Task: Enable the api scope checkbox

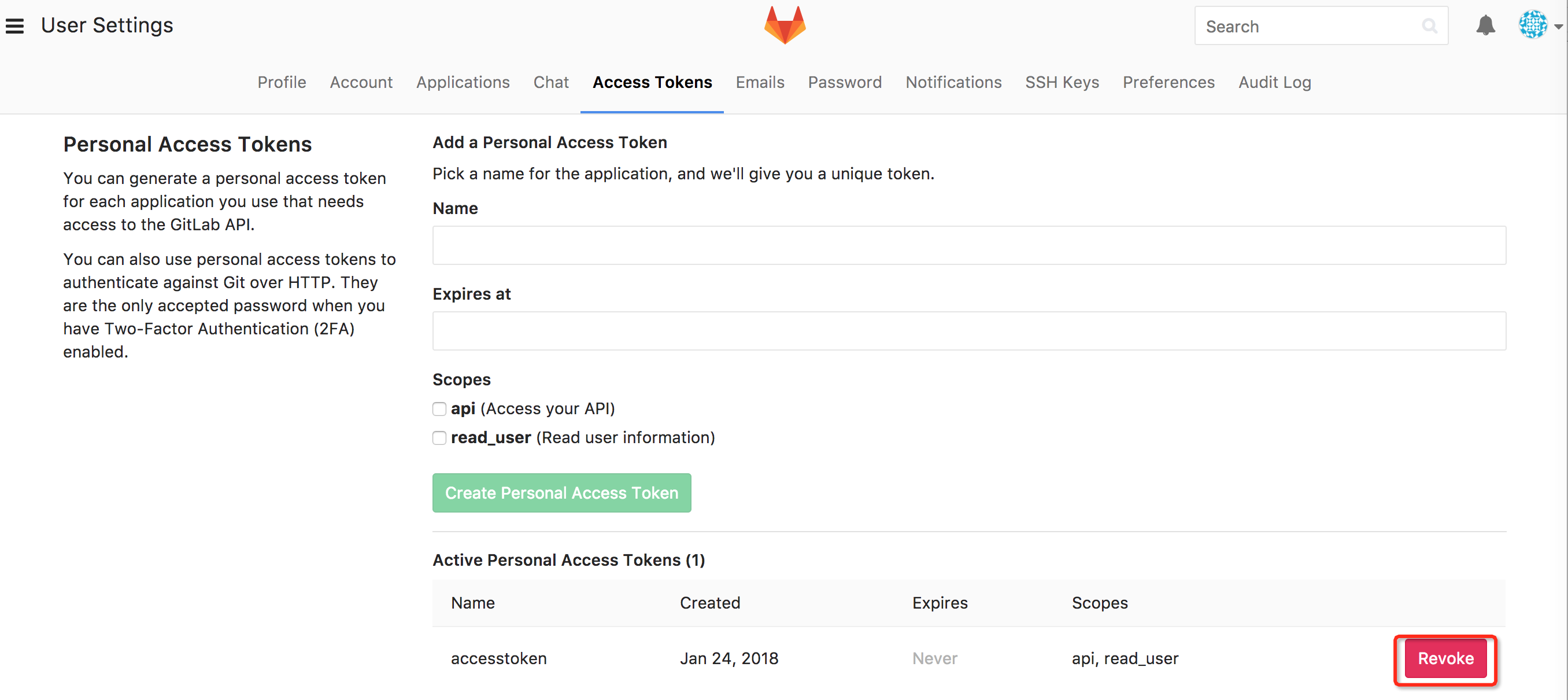Action: 439,409
